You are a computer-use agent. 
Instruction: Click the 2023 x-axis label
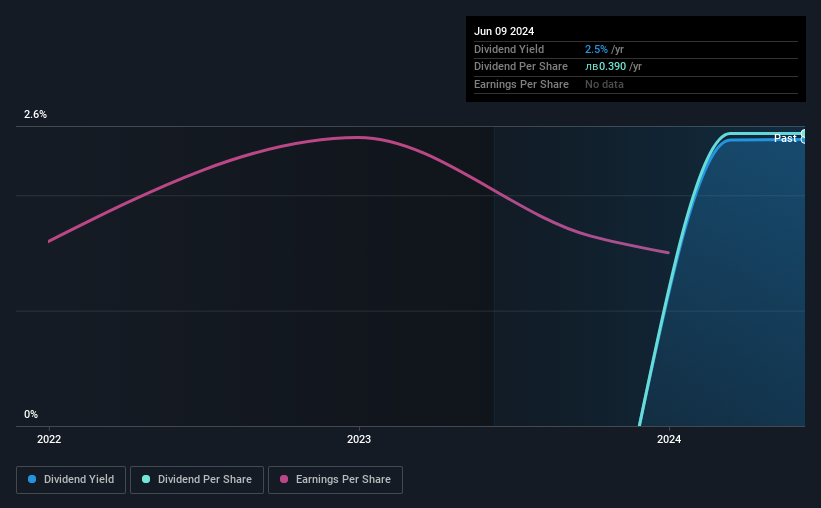click(x=359, y=439)
